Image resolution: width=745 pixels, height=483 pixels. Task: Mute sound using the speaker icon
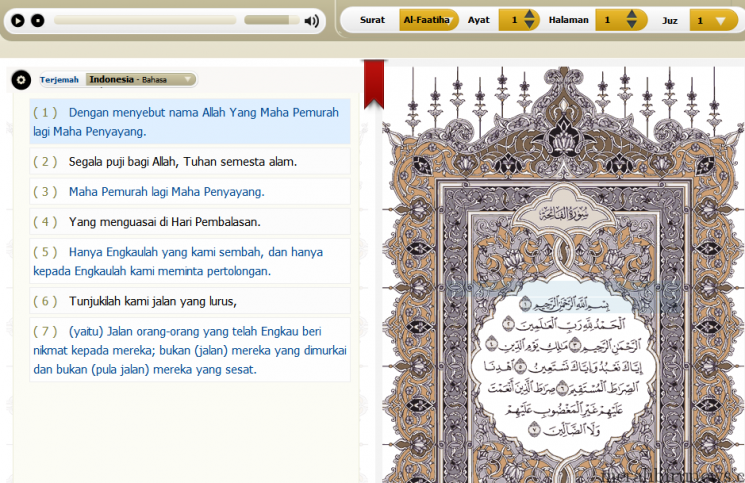(x=312, y=21)
